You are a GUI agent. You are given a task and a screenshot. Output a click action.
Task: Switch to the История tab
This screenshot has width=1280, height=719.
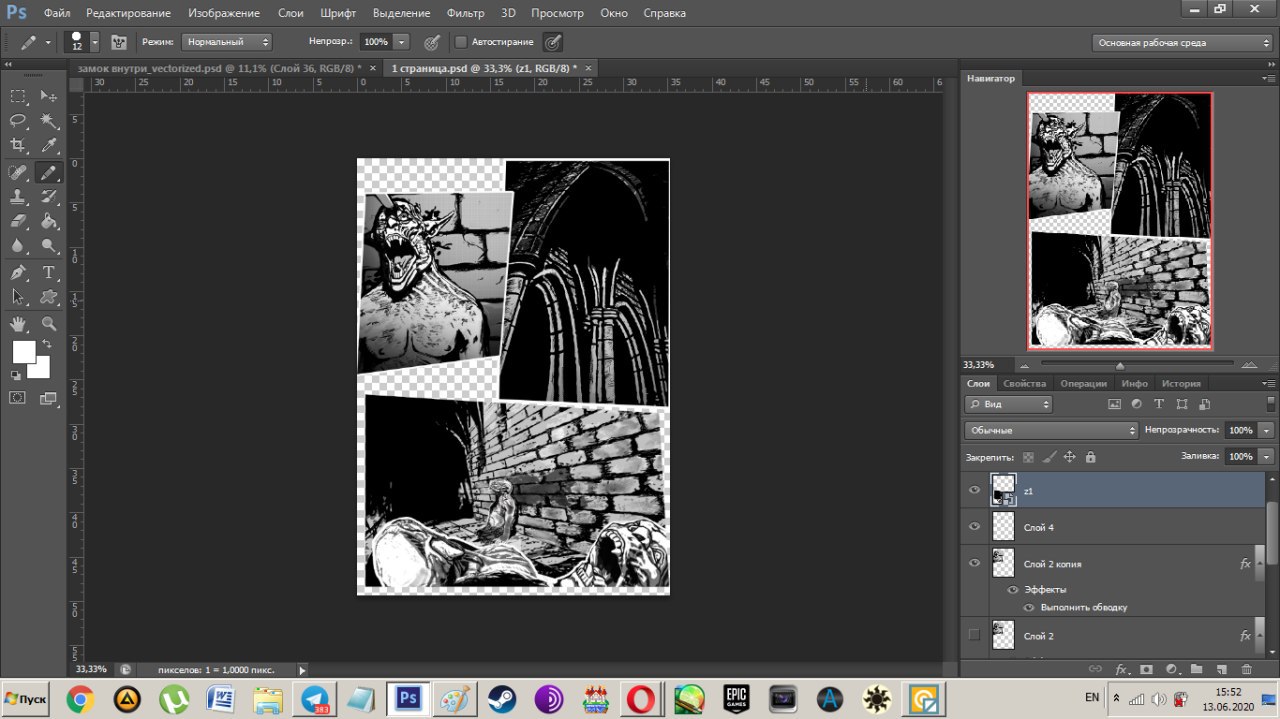pyautogui.click(x=1181, y=383)
